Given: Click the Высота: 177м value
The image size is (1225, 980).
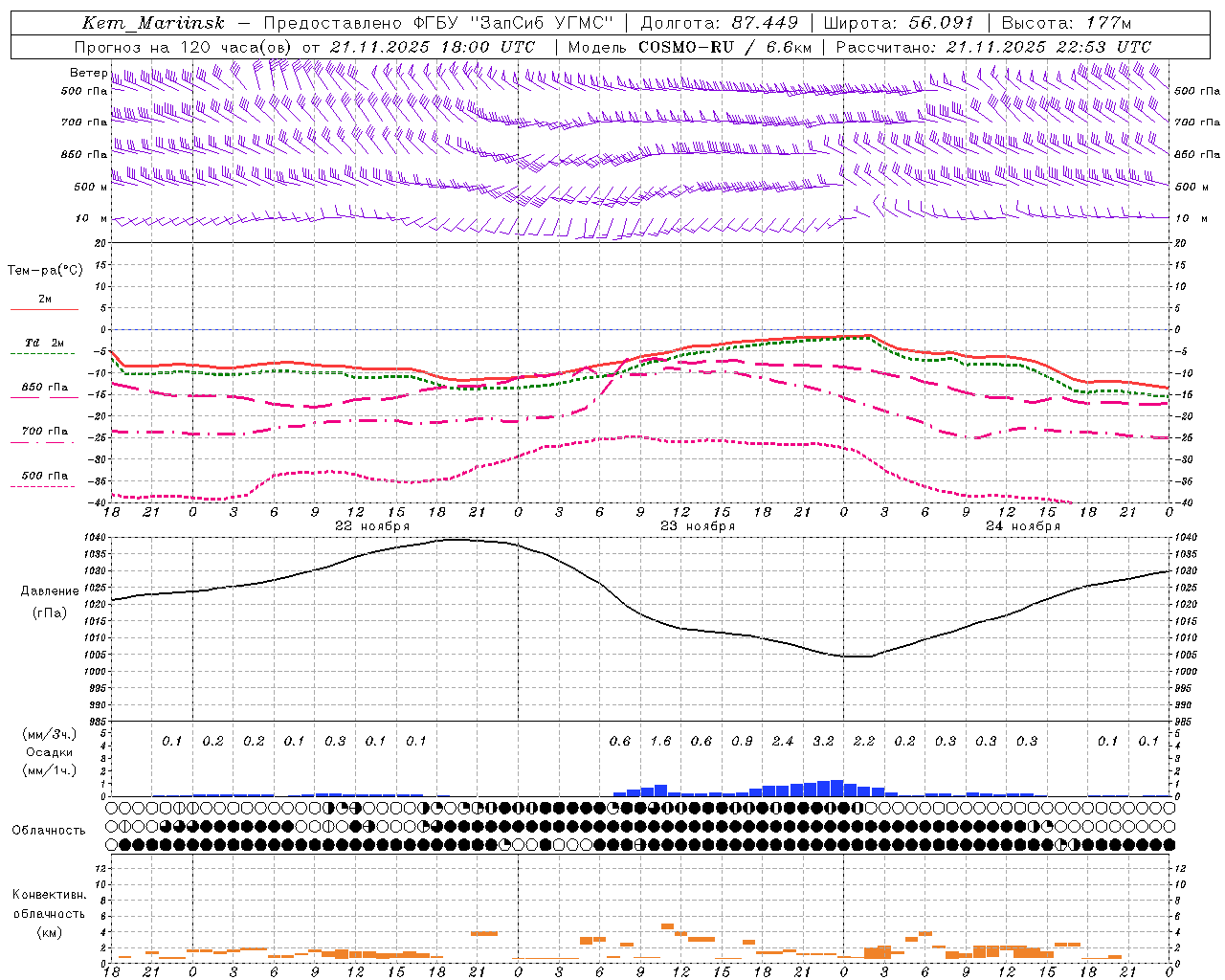Looking at the screenshot, I should pos(1066,23).
